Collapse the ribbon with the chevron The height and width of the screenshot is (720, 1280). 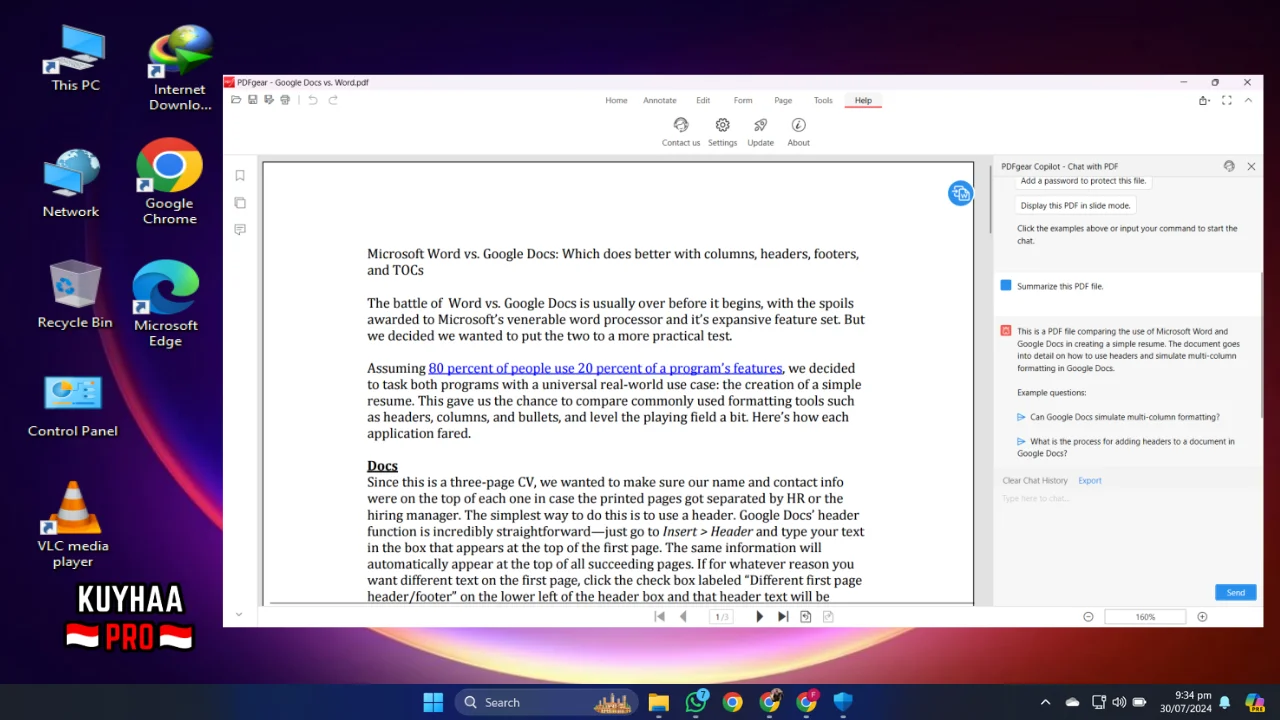pos(1249,100)
